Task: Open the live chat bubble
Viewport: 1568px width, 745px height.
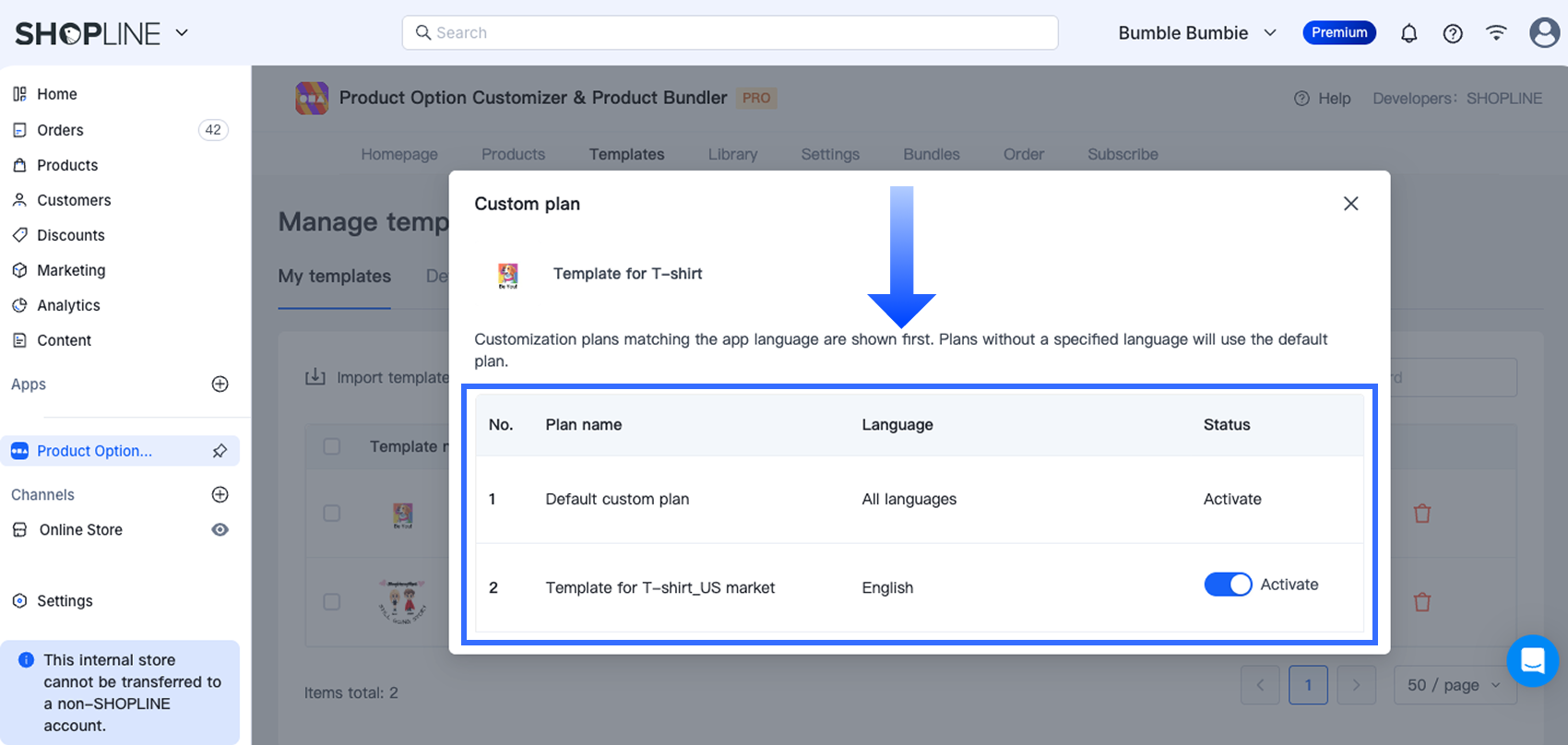Action: click(1532, 661)
